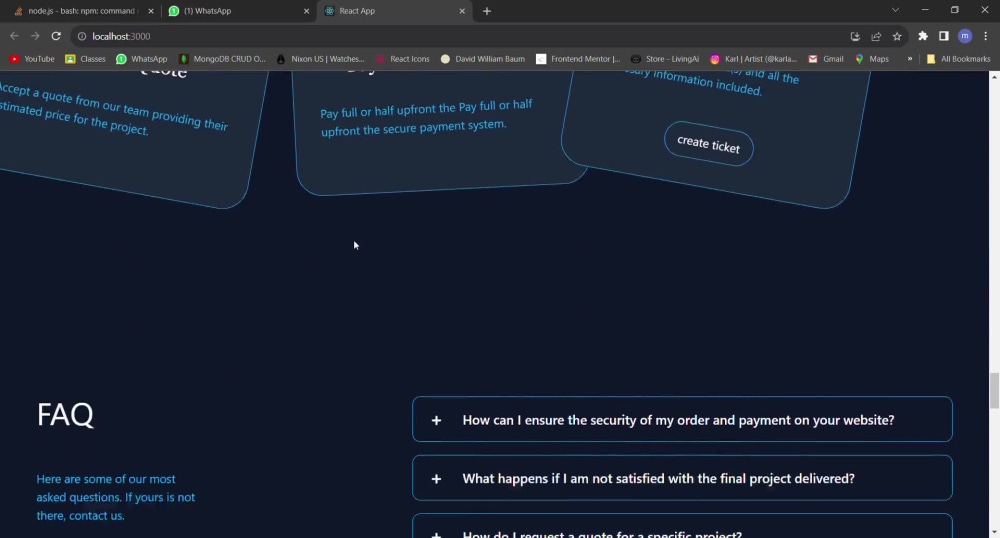Show more bookmarks with chevron
The height and width of the screenshot is (538, 1000).
click(909, 59)
